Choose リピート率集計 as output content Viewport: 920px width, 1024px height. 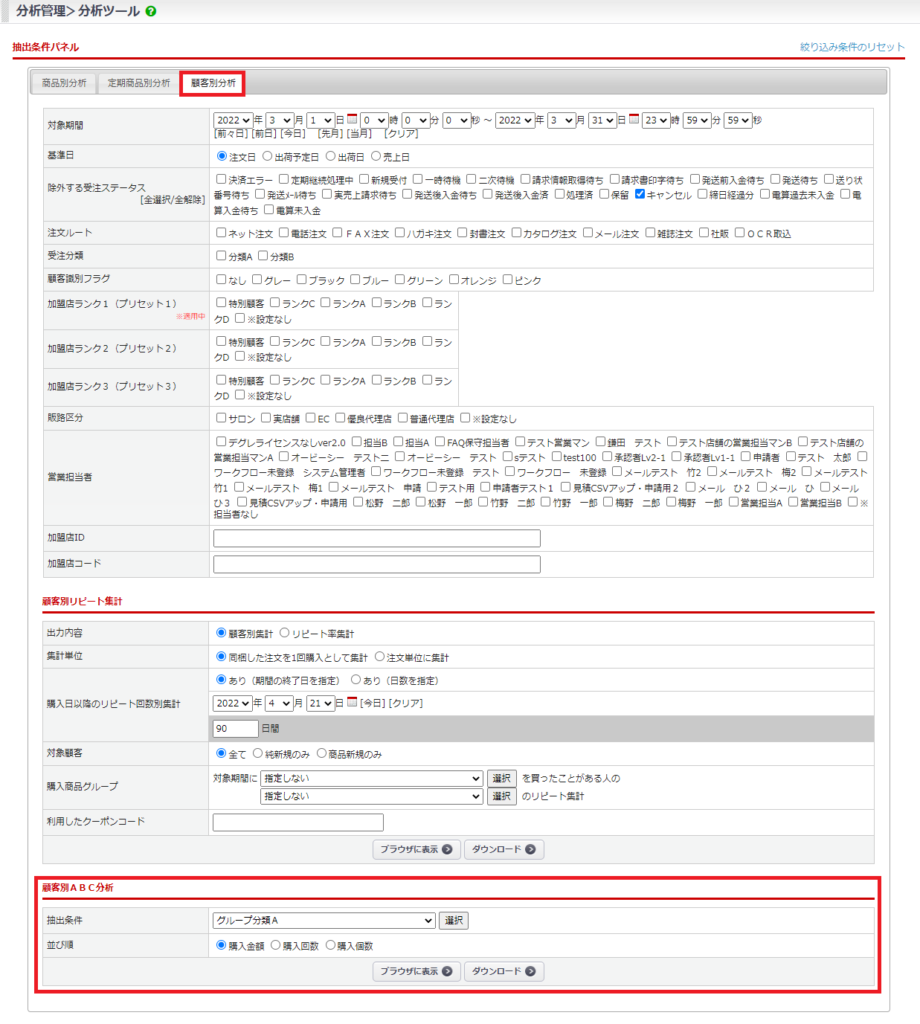coord(285,633)
